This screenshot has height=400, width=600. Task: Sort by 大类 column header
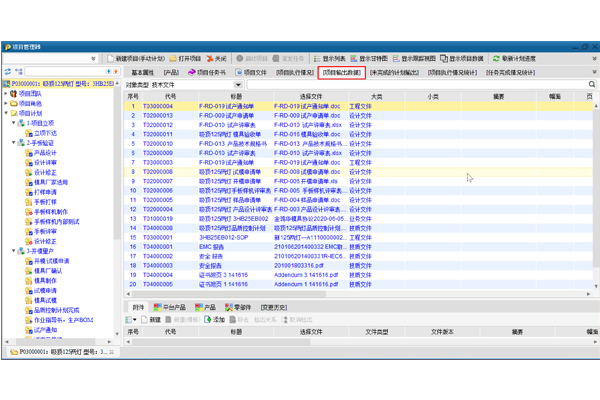[377, 96]
